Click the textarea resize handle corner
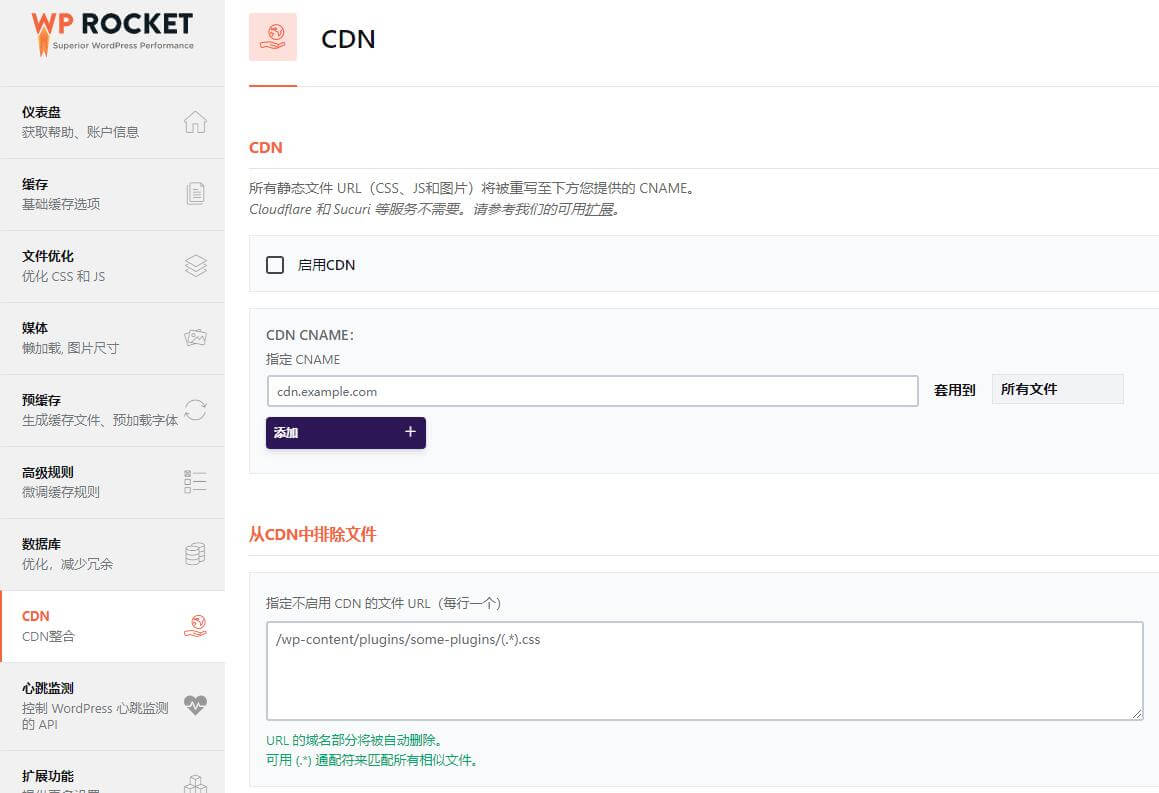1159x793 pixels. (x=1138, y=714)
